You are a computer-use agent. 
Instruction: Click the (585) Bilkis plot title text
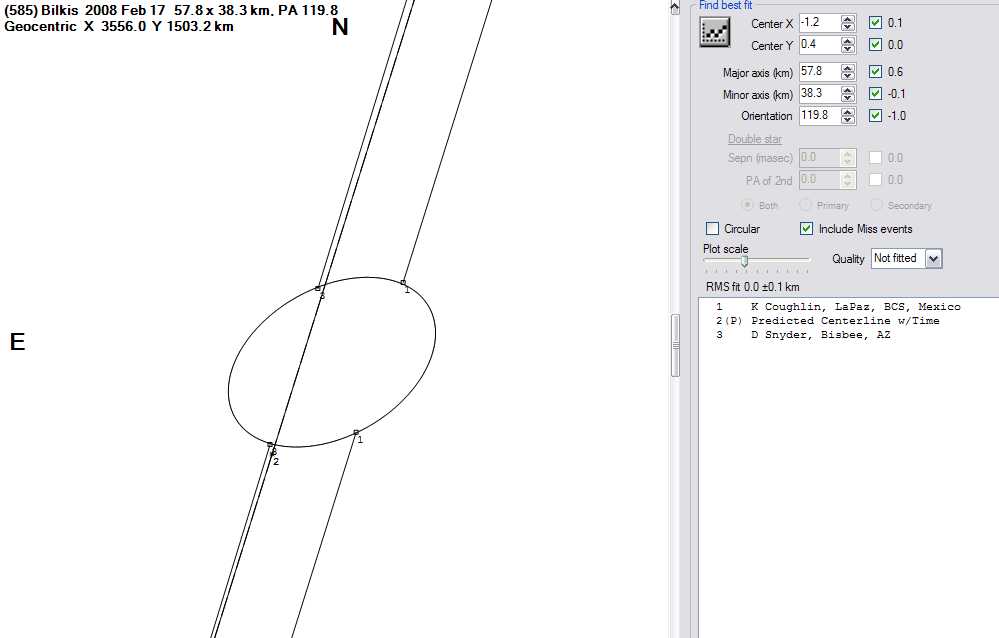[x=171, y=10]
